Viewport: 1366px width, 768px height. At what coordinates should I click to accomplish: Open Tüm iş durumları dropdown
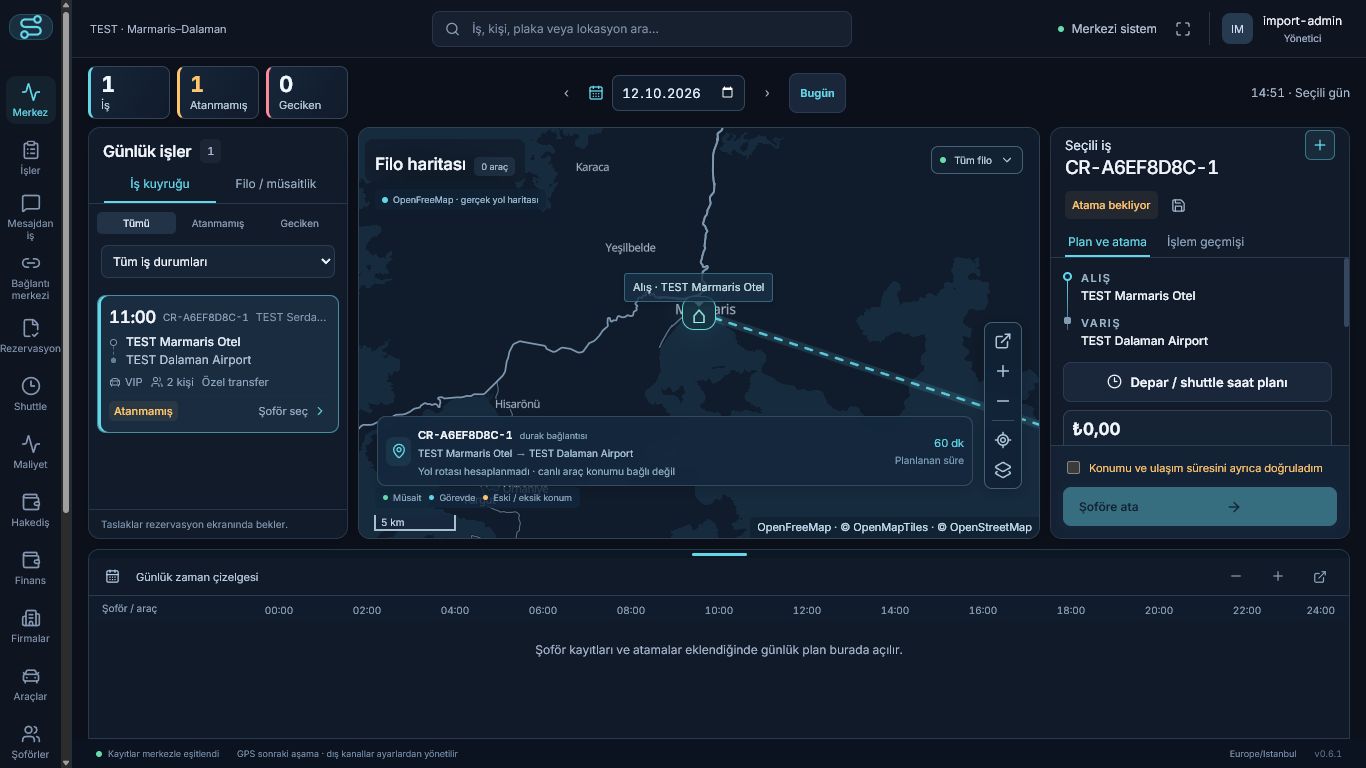pos(218,261)
